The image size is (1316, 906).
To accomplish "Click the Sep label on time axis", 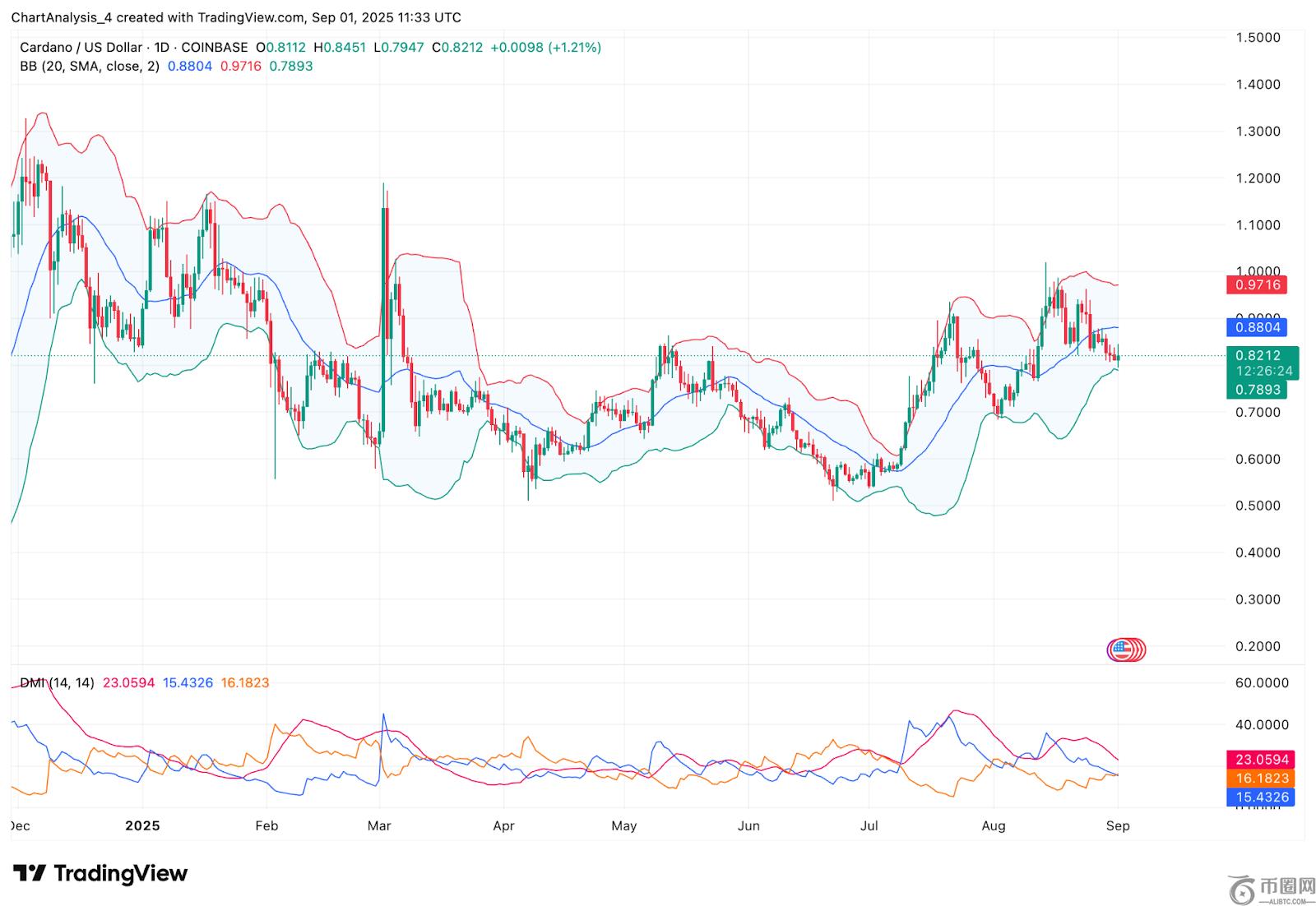I will (x=1118, y=825).
